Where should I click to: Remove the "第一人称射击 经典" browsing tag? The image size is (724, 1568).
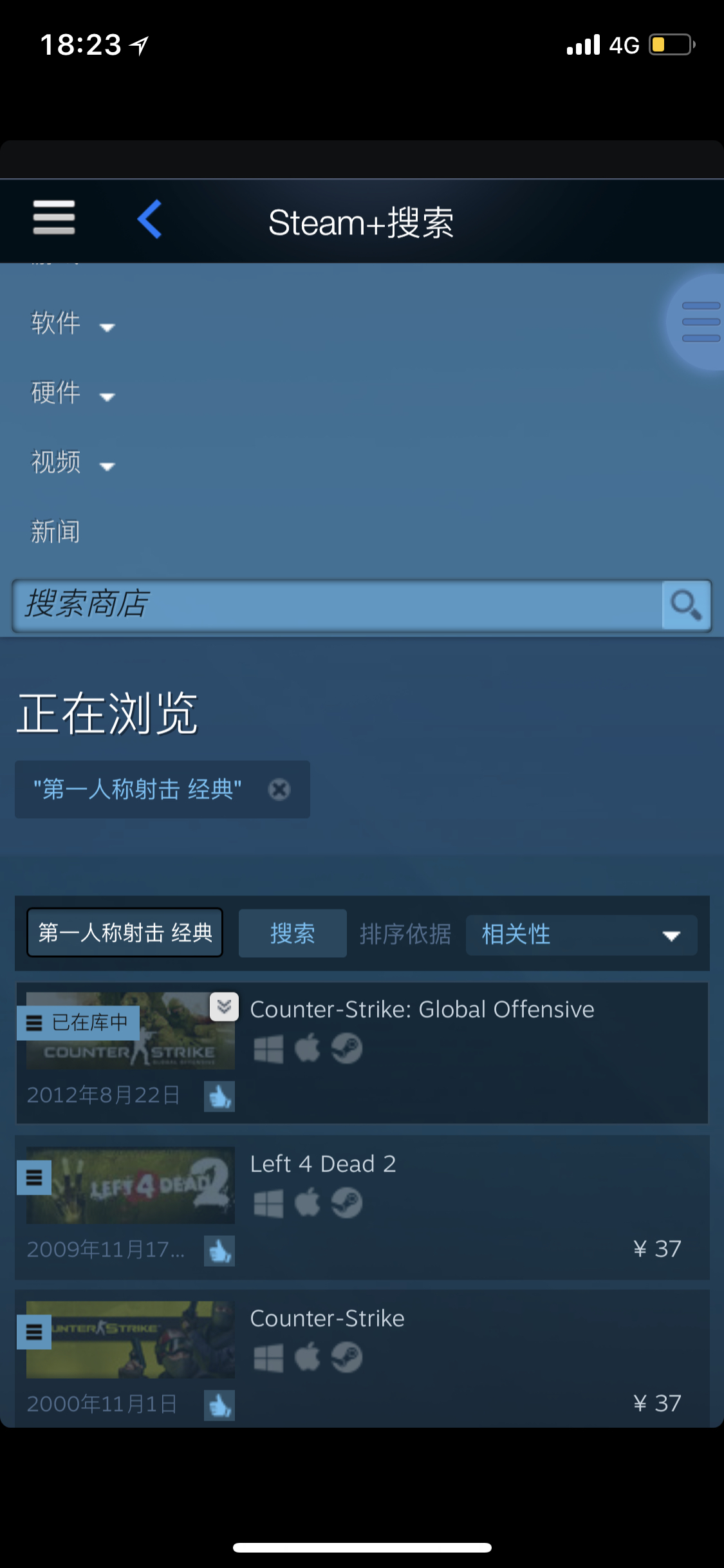coord(279,789)
